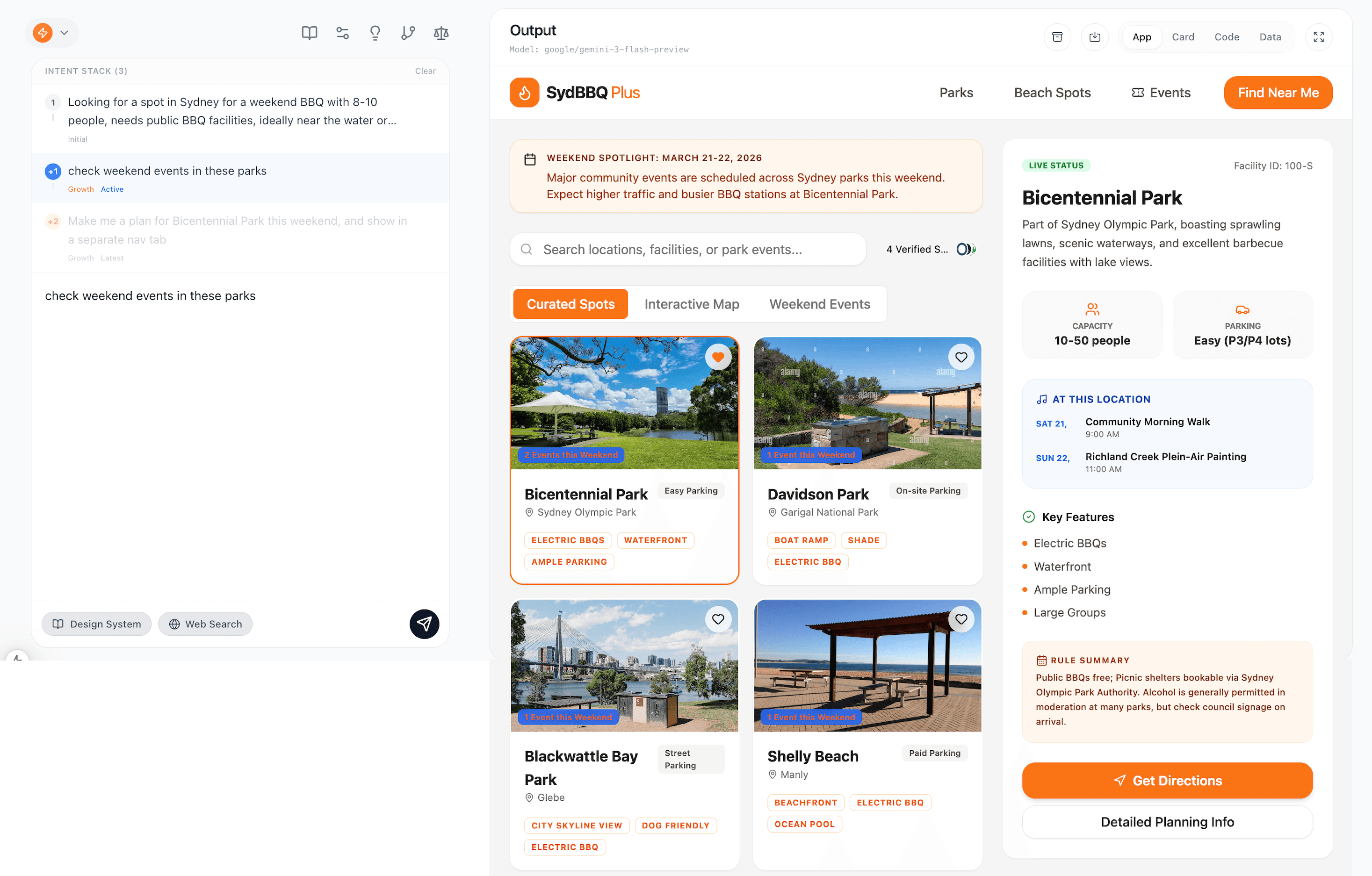Click the book icon in top toolbar
Image resolution: width=1372 pixels, height=876 pixels.
coord(310,33)
